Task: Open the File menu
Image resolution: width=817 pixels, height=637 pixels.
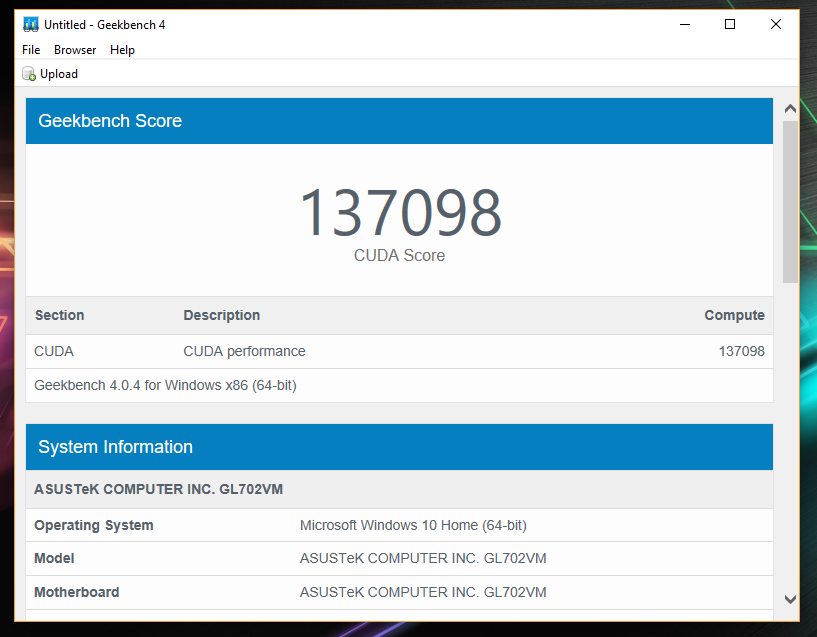Action: [x=31, y=50]
